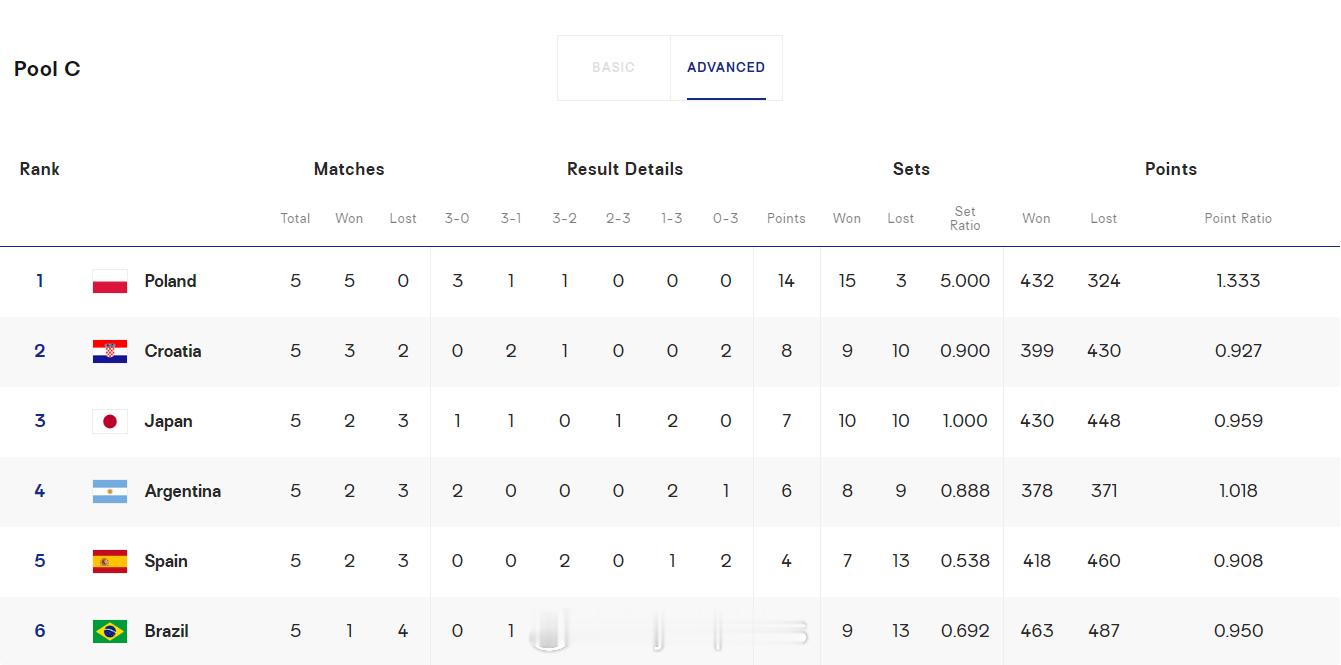The height and width of the screenshot is (665, 1341).
Task: Click the Point Ratio column header
Action: (x=1238, y=218)
